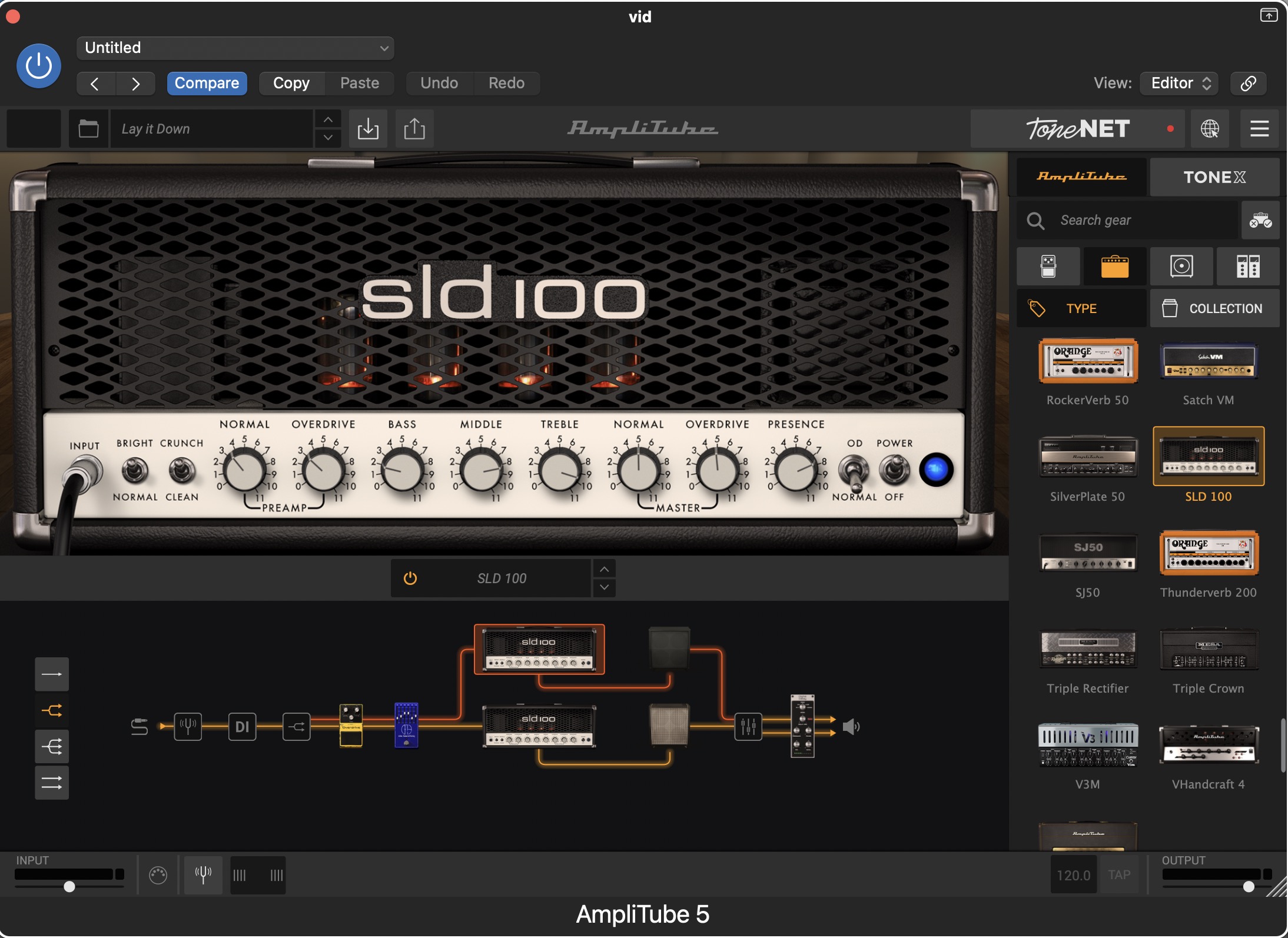Click next-model down arrow beside SLD 100
Viewport: 1288px width, 938px height.
(605, 588)
